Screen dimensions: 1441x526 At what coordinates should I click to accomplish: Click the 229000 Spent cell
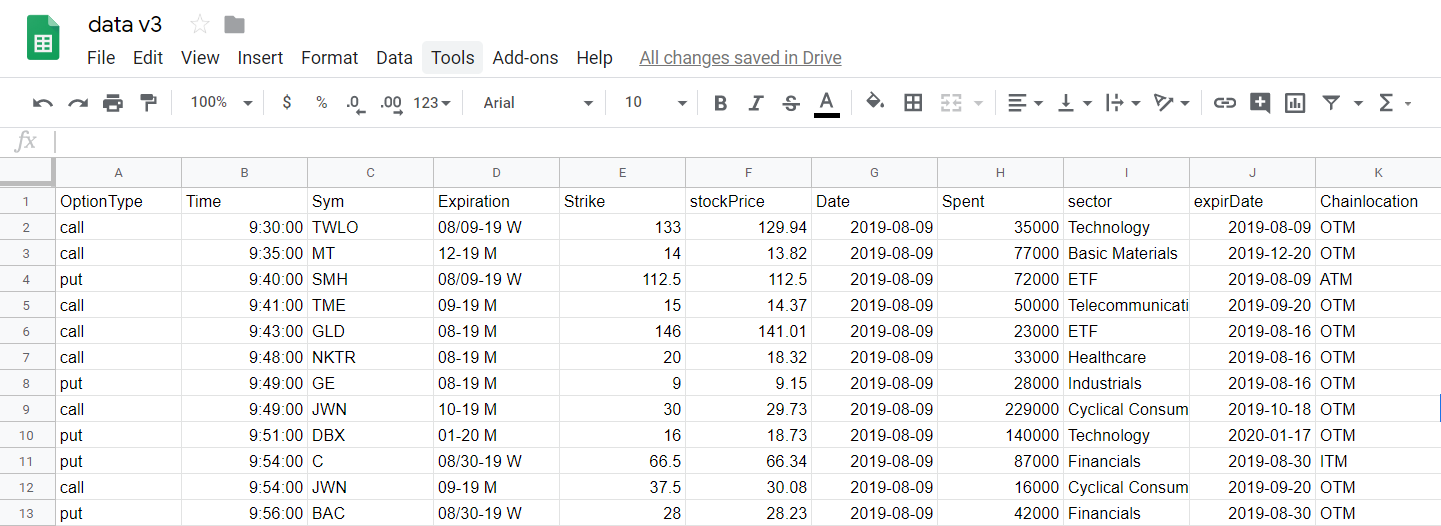[1001, 409]
